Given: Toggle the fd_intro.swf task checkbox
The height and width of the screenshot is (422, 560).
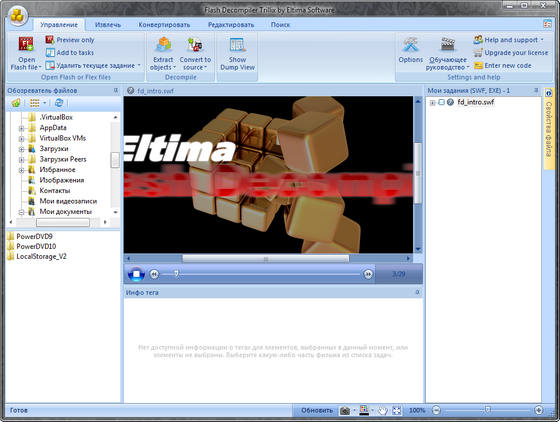Looking at the screenshot, I should [x=441, y=102].
